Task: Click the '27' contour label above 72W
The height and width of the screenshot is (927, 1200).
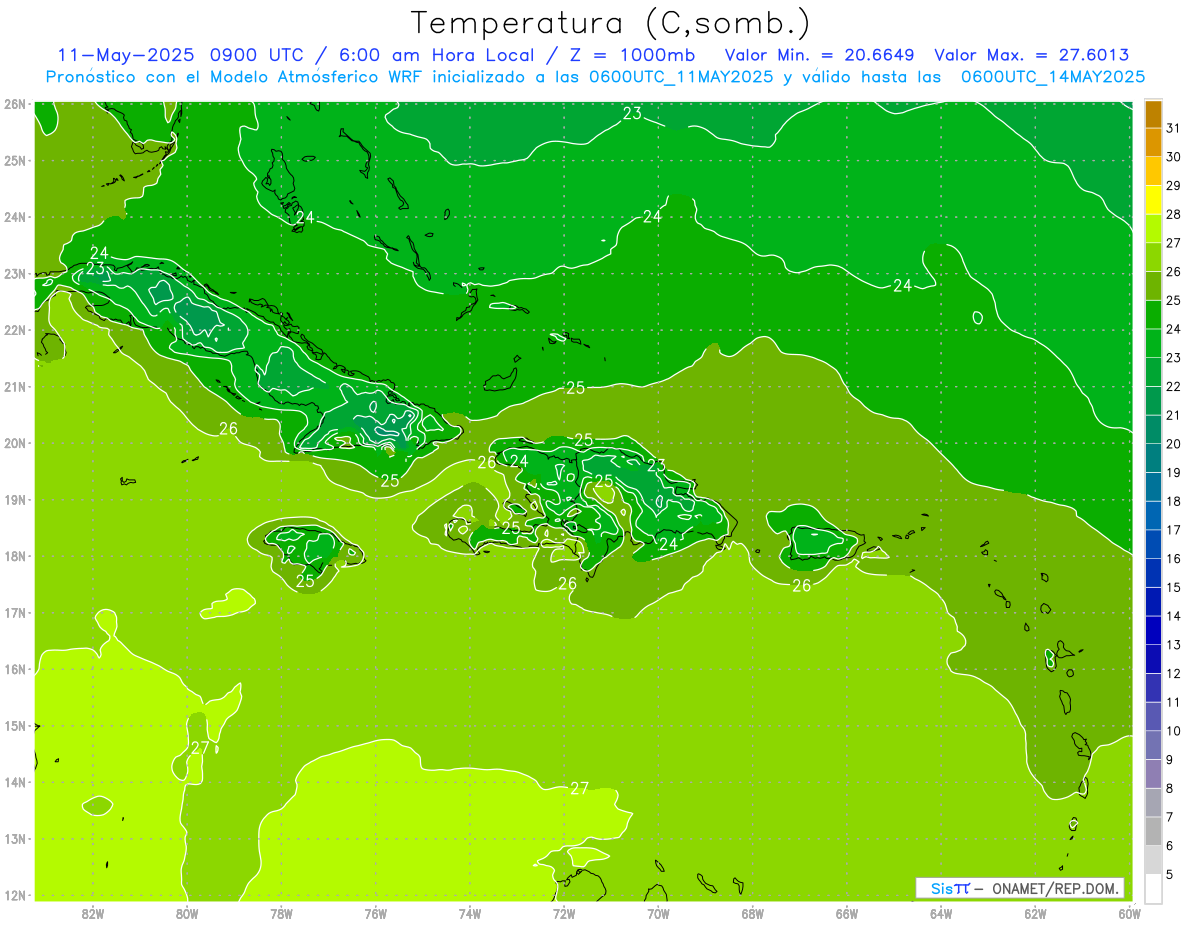Action: 579,788
